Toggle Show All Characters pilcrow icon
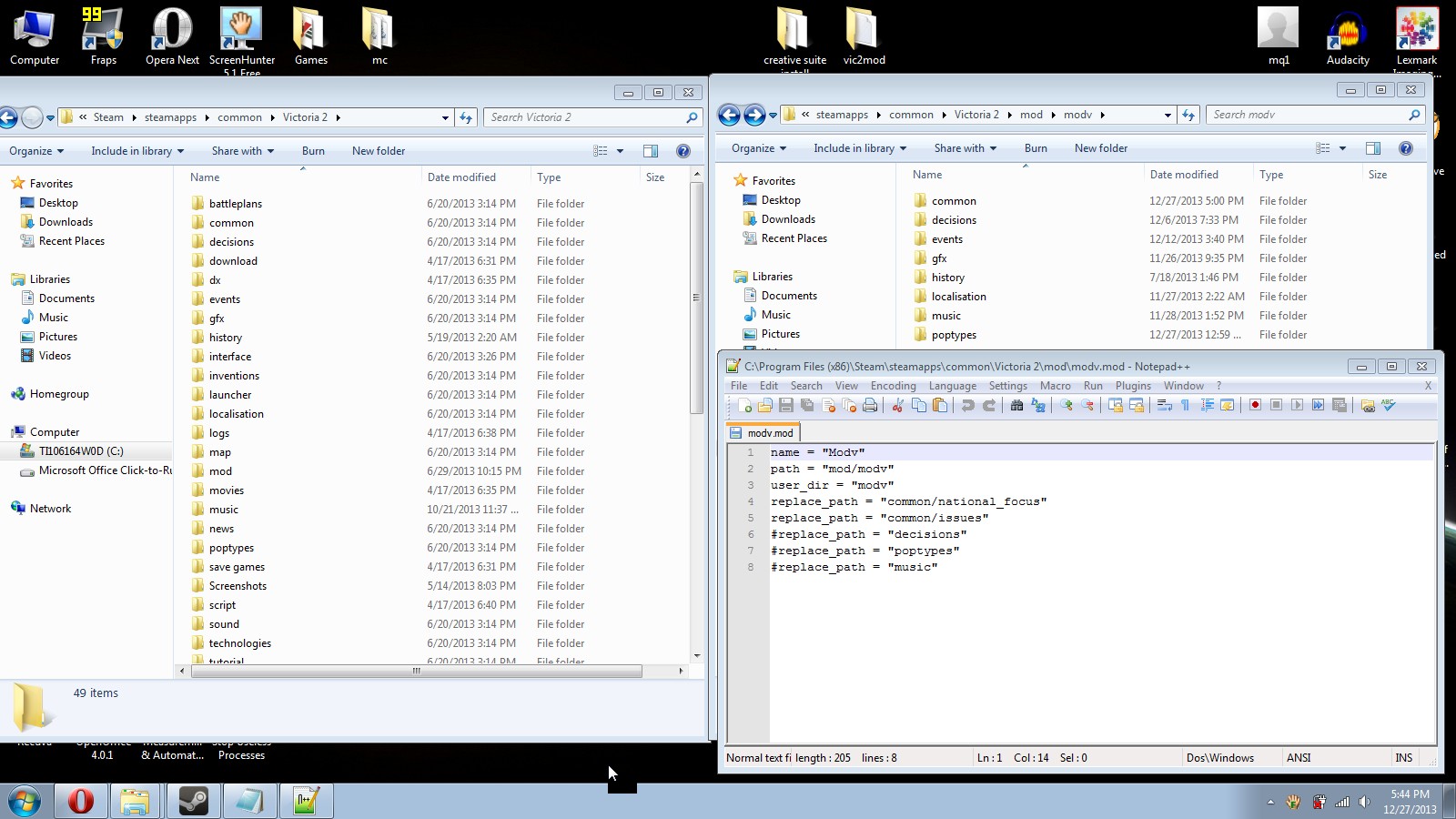 tap(1186, 406)
